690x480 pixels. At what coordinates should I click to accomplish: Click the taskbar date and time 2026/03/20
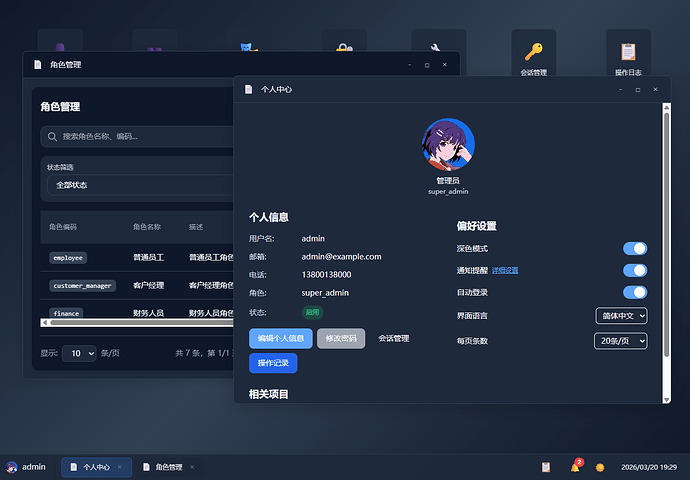pyautogui.click(x=649, y=467)
